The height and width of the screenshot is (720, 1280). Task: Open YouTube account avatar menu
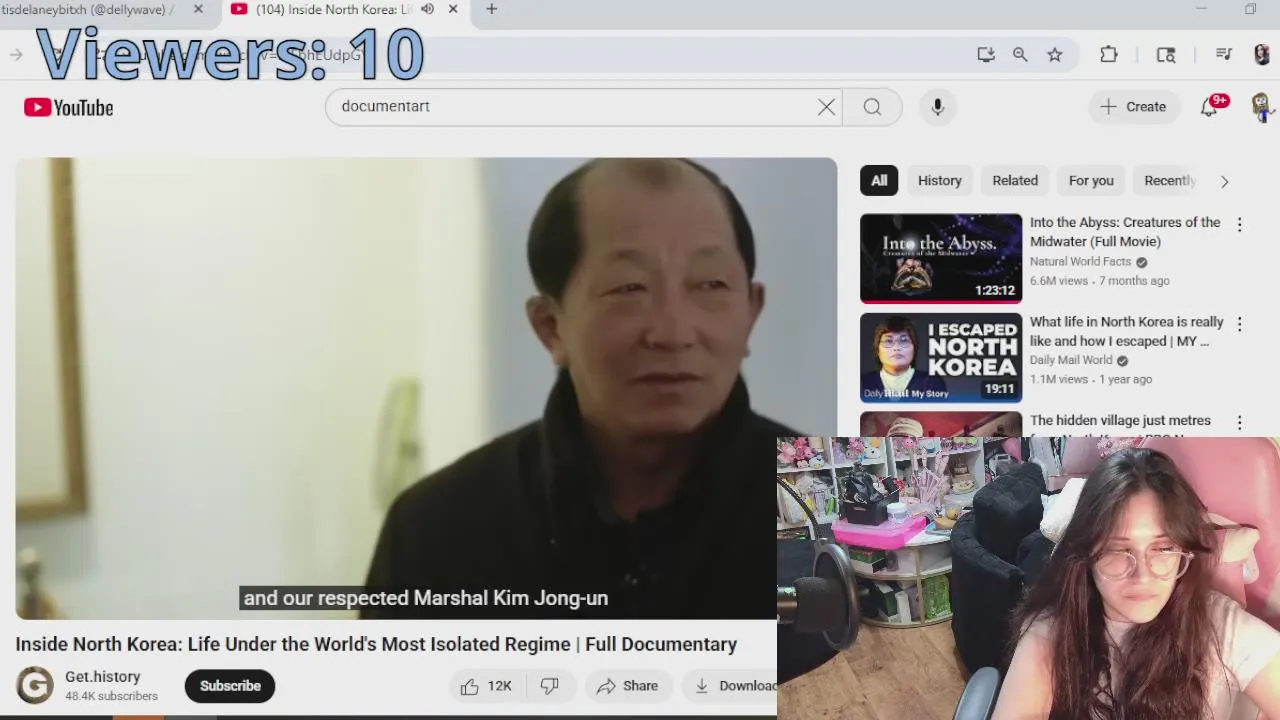click(1261, 107)
